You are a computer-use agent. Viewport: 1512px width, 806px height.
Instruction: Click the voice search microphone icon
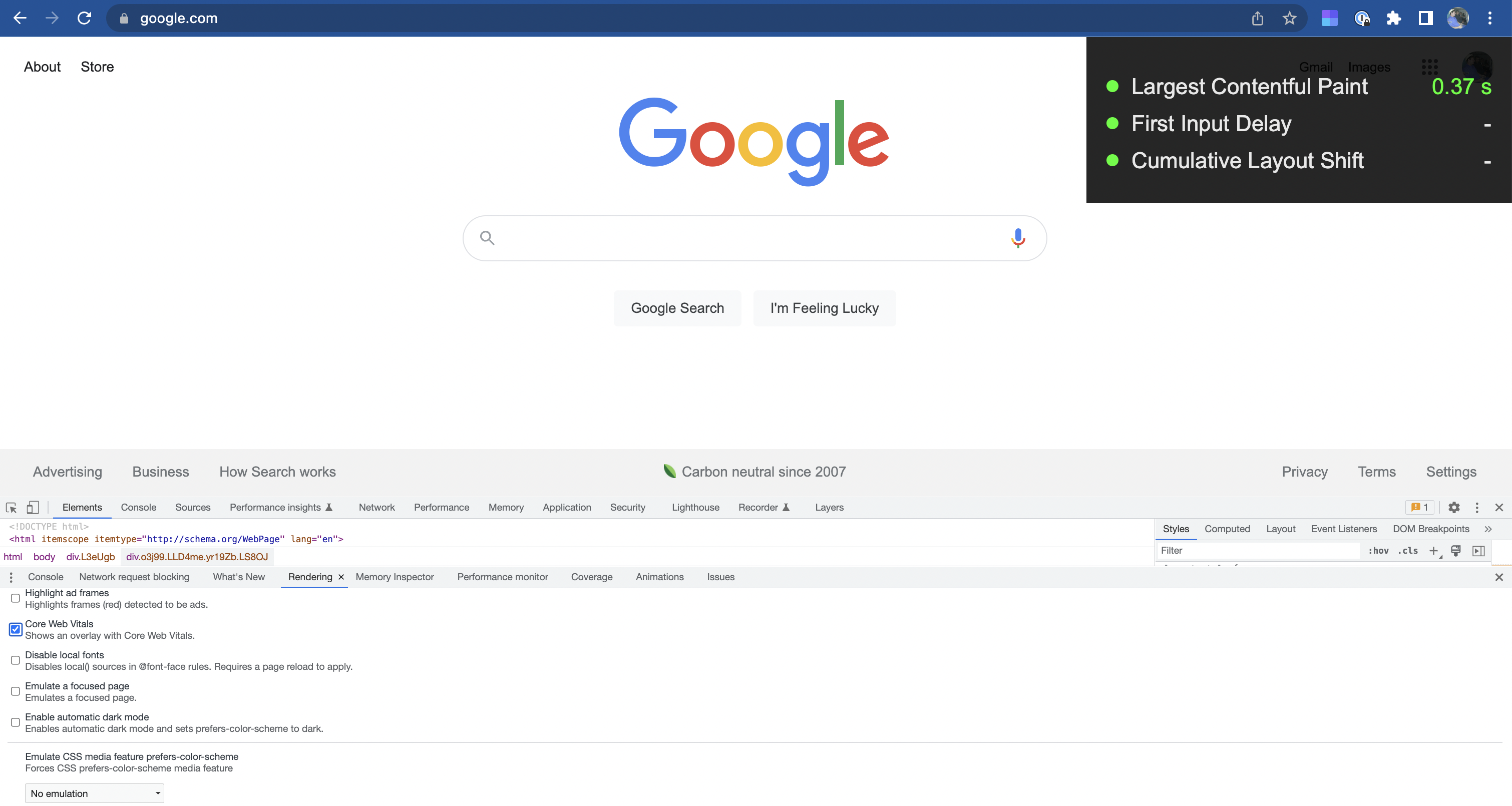[1018, 238]
